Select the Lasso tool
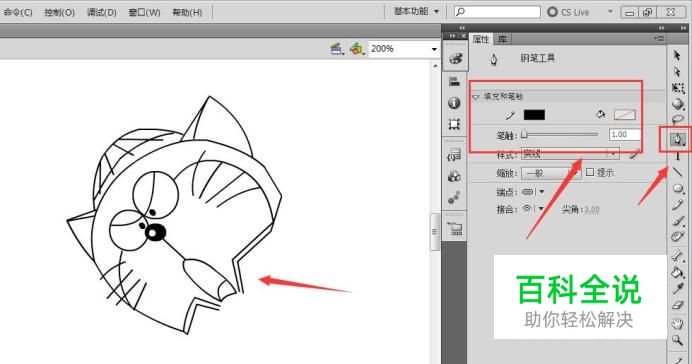Screen dimensions: 692x364 [x=677, y=120]
